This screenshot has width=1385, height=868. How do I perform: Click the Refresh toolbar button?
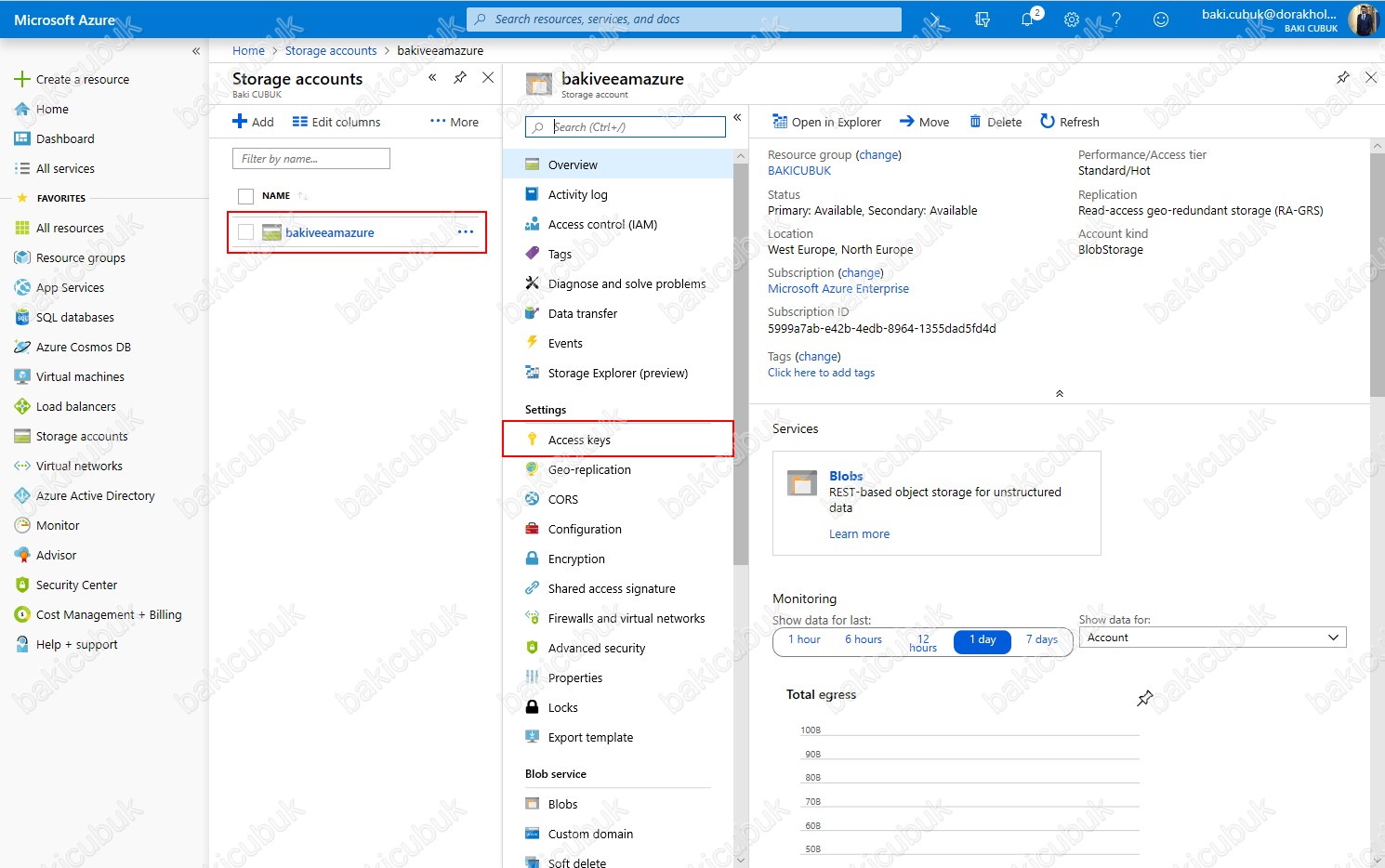(1070, 122)
